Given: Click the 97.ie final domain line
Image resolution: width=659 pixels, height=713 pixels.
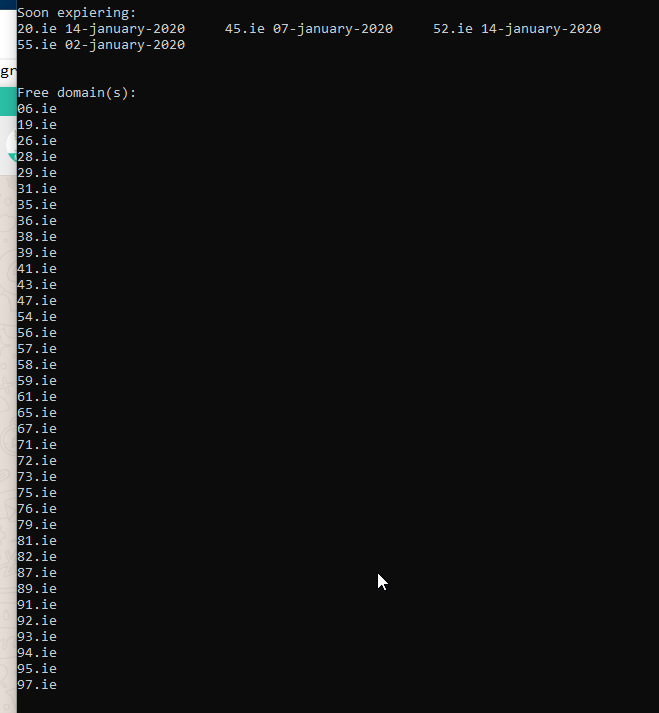Looking at the screenshot, I should [x=37, y=685].
